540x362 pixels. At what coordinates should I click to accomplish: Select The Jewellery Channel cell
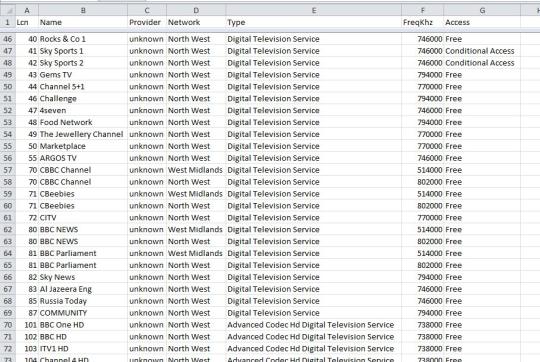83,134
